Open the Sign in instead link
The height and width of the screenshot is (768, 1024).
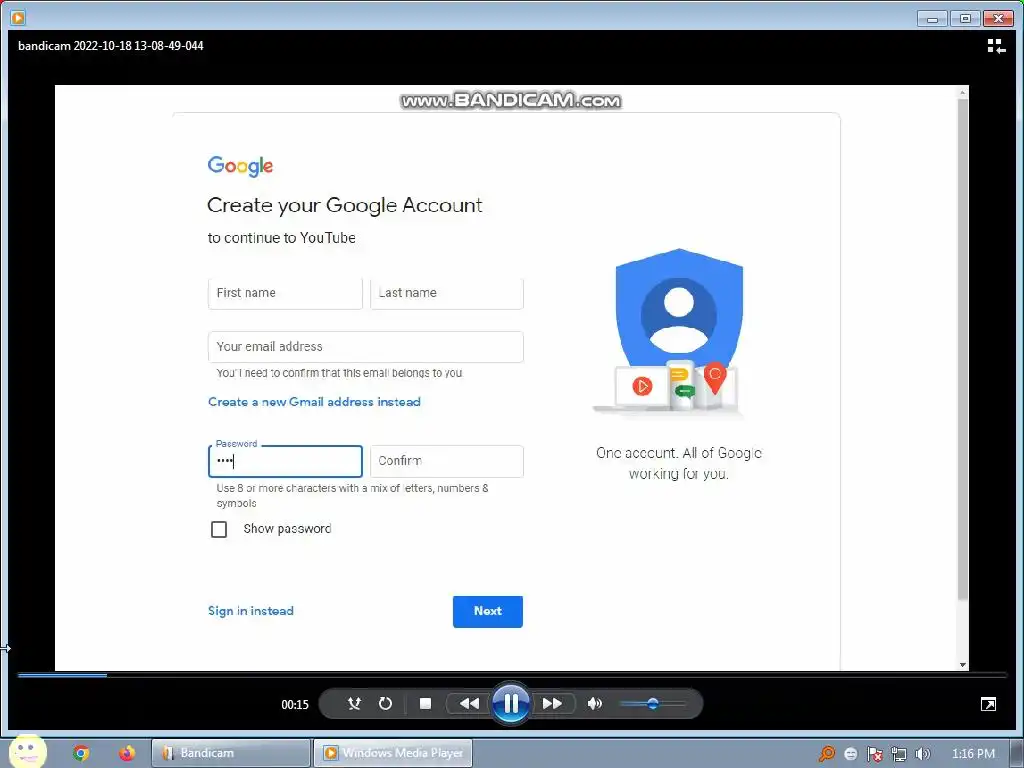(x=251, y=611)
